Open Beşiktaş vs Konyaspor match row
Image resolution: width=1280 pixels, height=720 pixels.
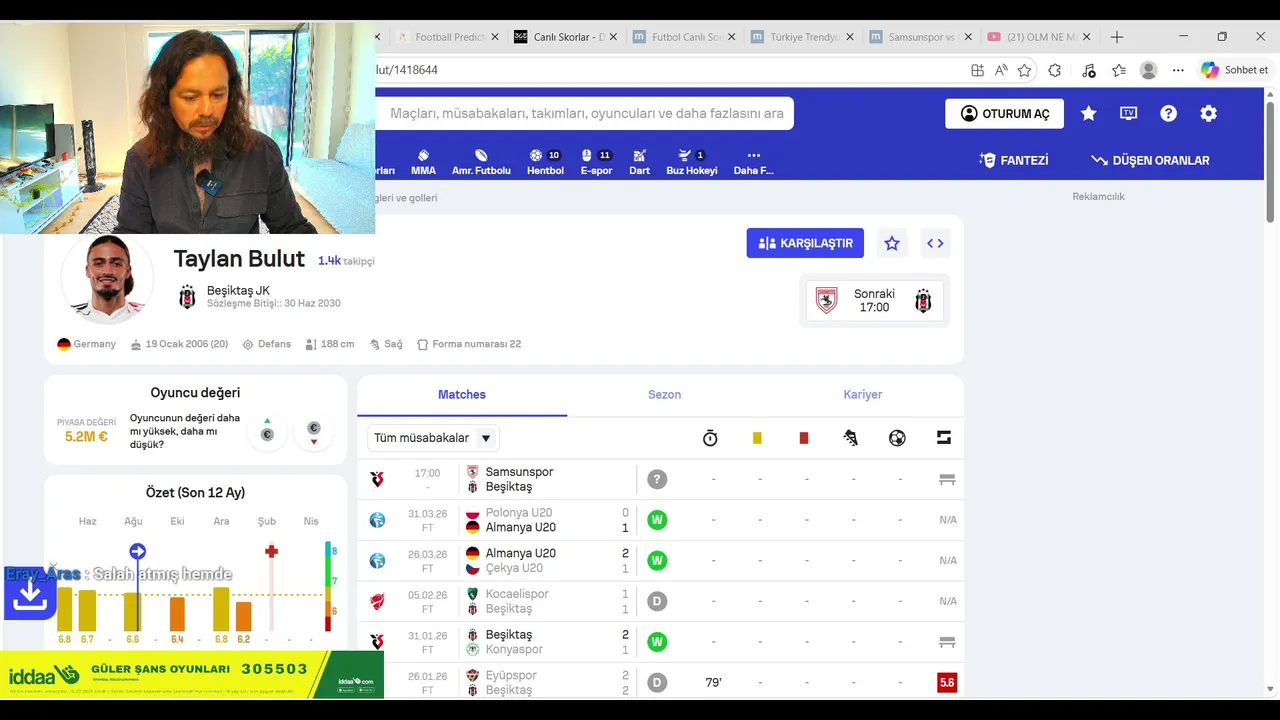(x=660, y=642)
